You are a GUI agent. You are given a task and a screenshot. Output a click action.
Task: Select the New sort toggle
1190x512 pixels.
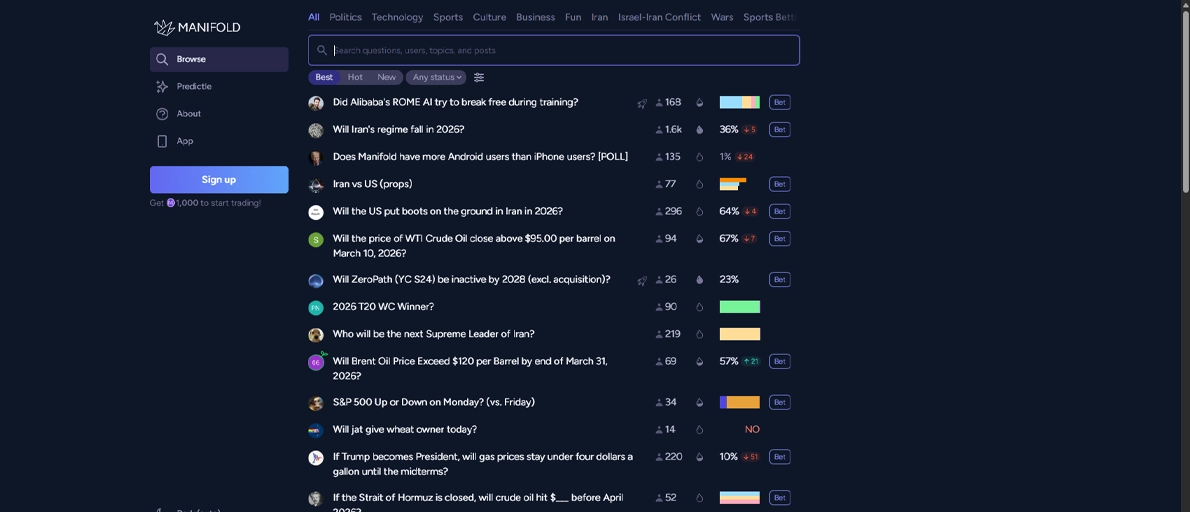tap(386, 77)
